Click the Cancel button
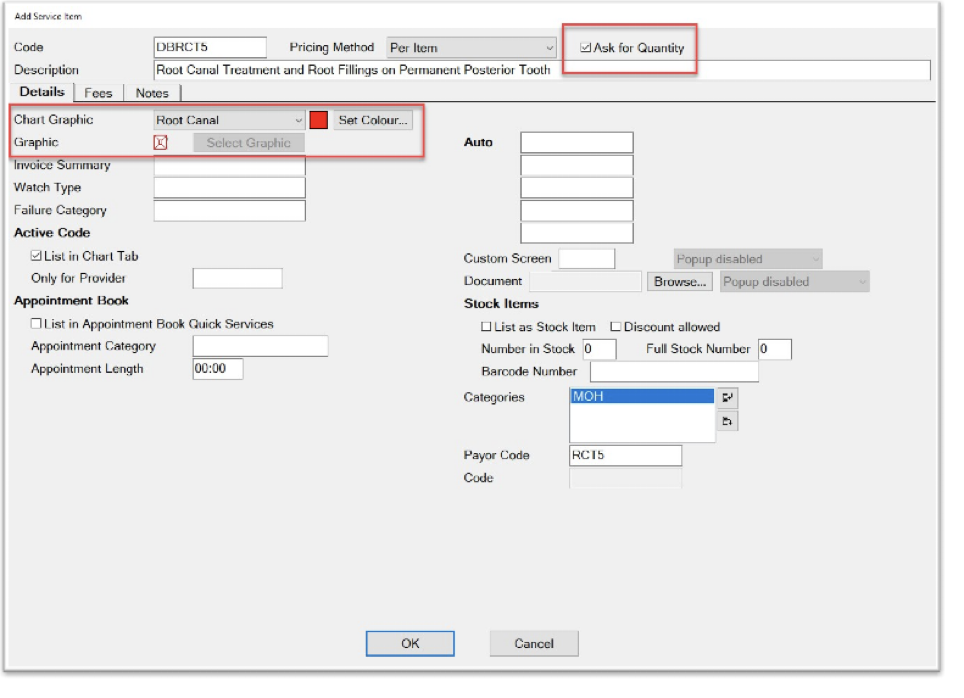 coord(533,643)
